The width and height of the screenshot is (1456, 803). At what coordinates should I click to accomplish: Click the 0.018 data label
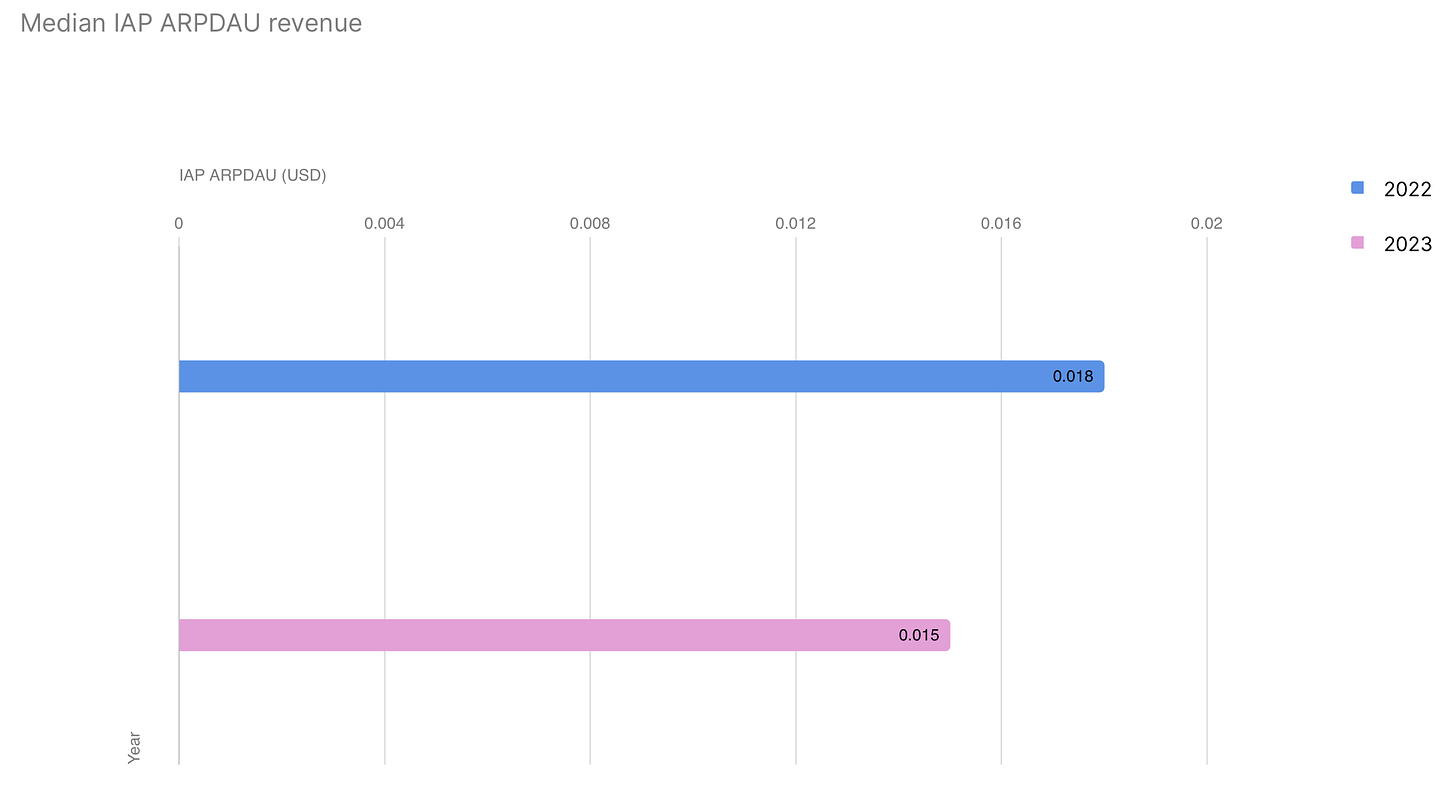1072,377
